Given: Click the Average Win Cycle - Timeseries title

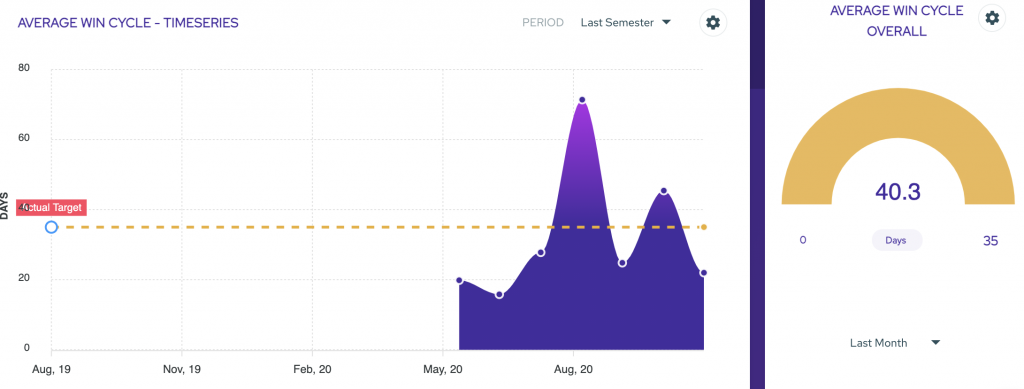Looking at the screenshot, I should pos(128,23).
